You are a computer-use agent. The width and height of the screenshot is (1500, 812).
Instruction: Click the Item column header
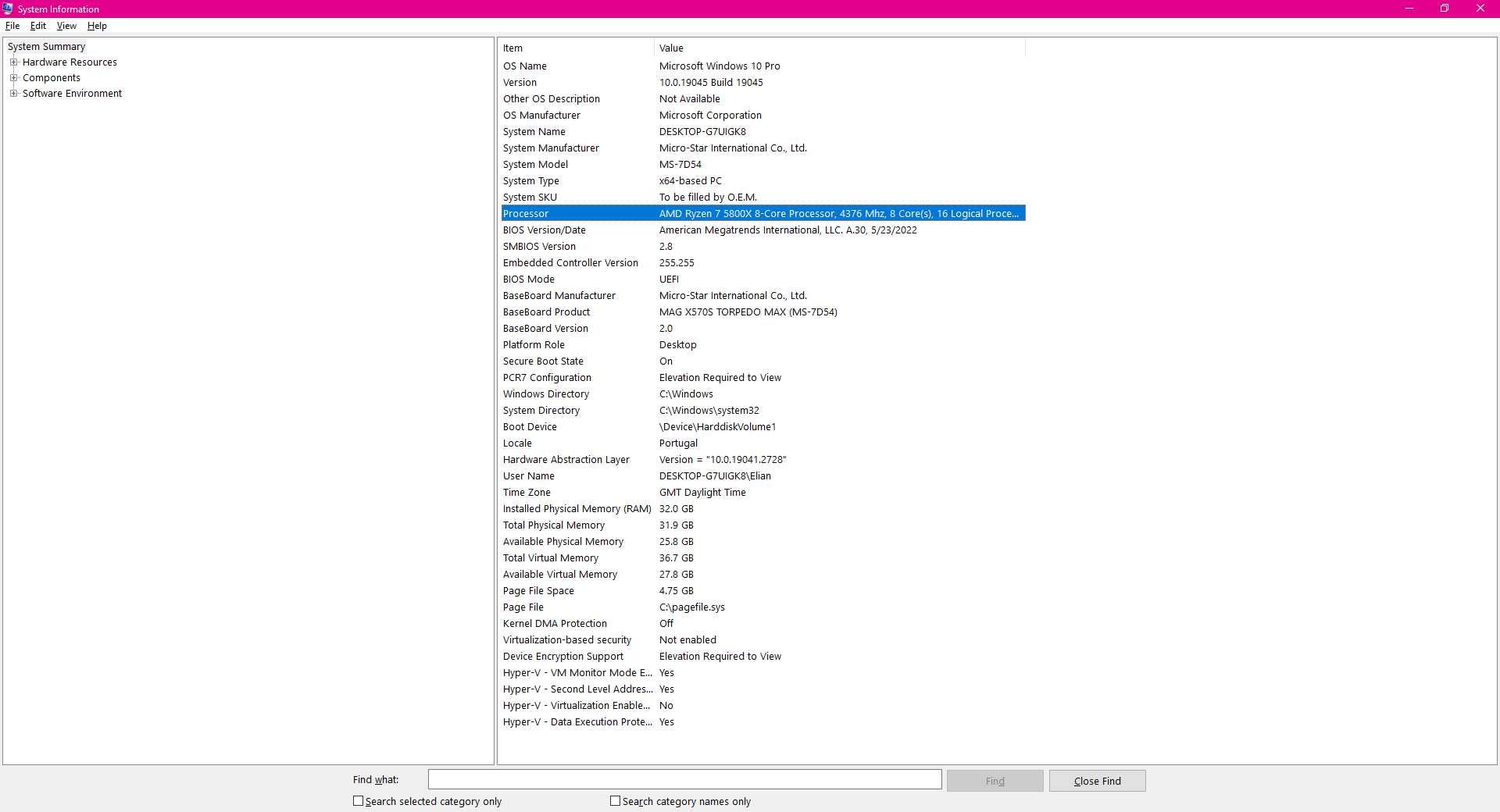click(x=577, y=48)
